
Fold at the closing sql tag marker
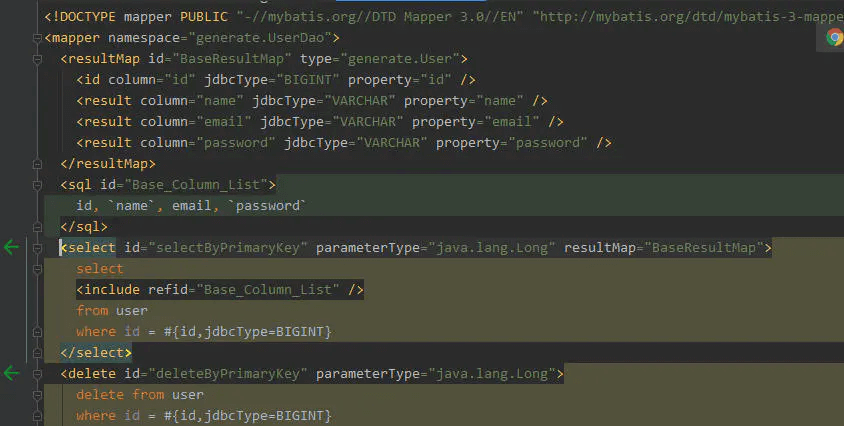(36, 227)
